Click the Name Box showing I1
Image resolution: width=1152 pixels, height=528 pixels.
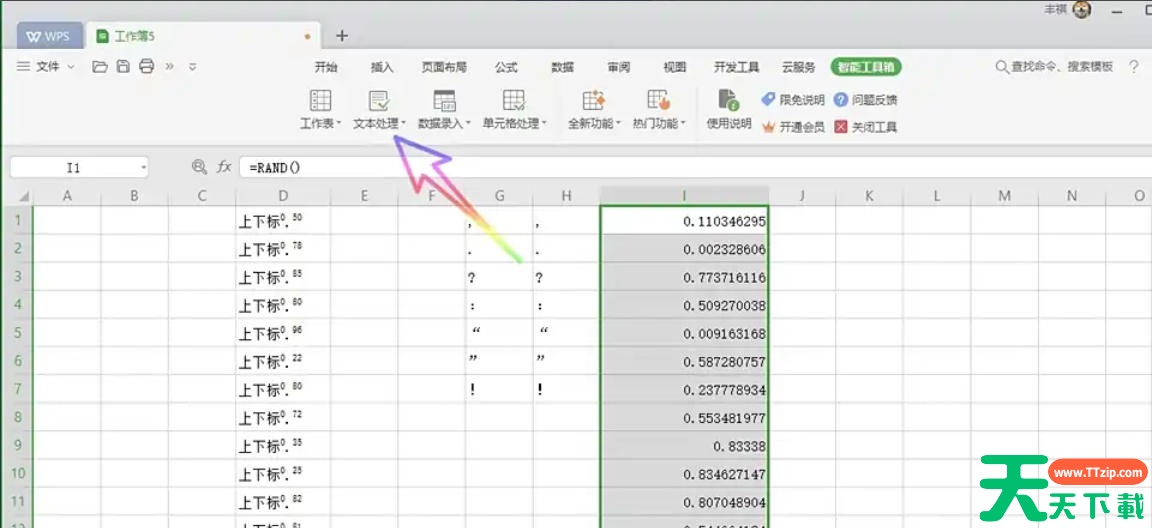pyautogui.click(x=73, y=168)
